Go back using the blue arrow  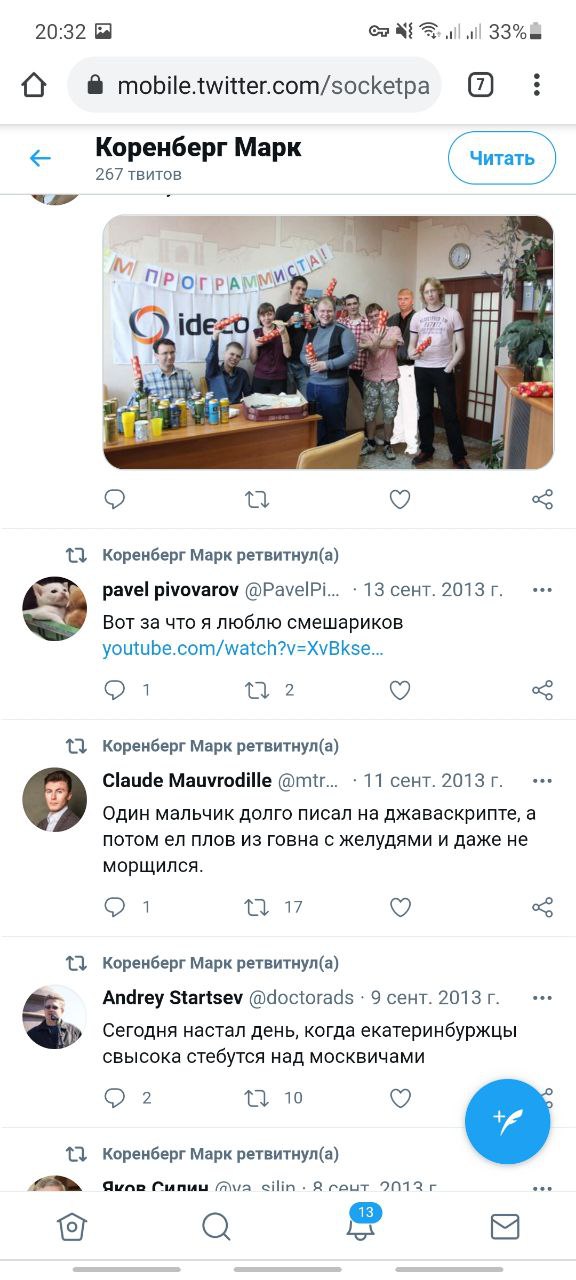(40, 158)
